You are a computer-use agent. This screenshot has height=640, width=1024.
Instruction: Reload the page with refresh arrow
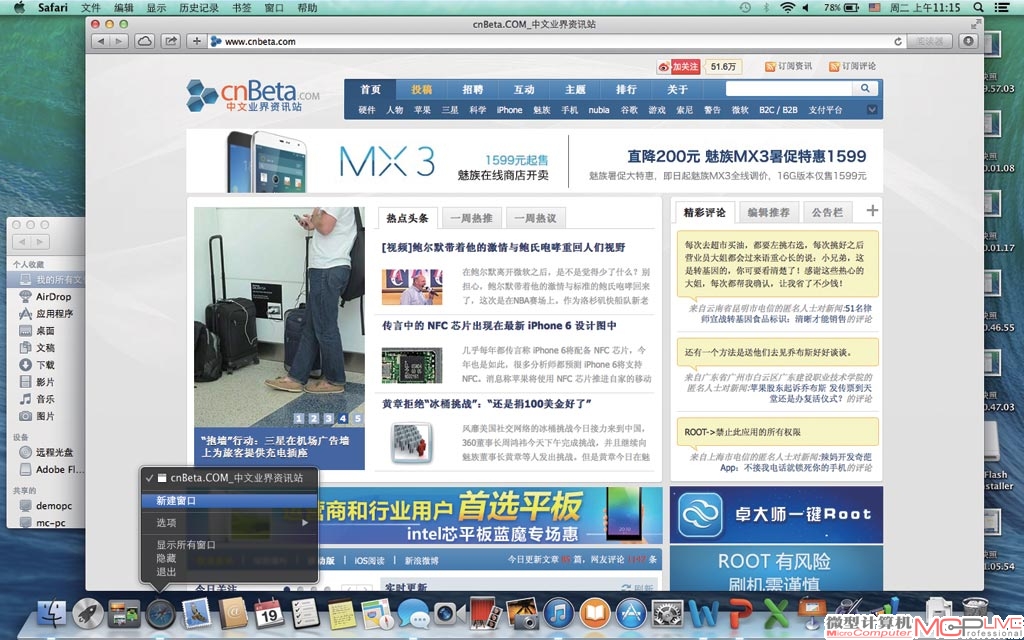[898, 41]
